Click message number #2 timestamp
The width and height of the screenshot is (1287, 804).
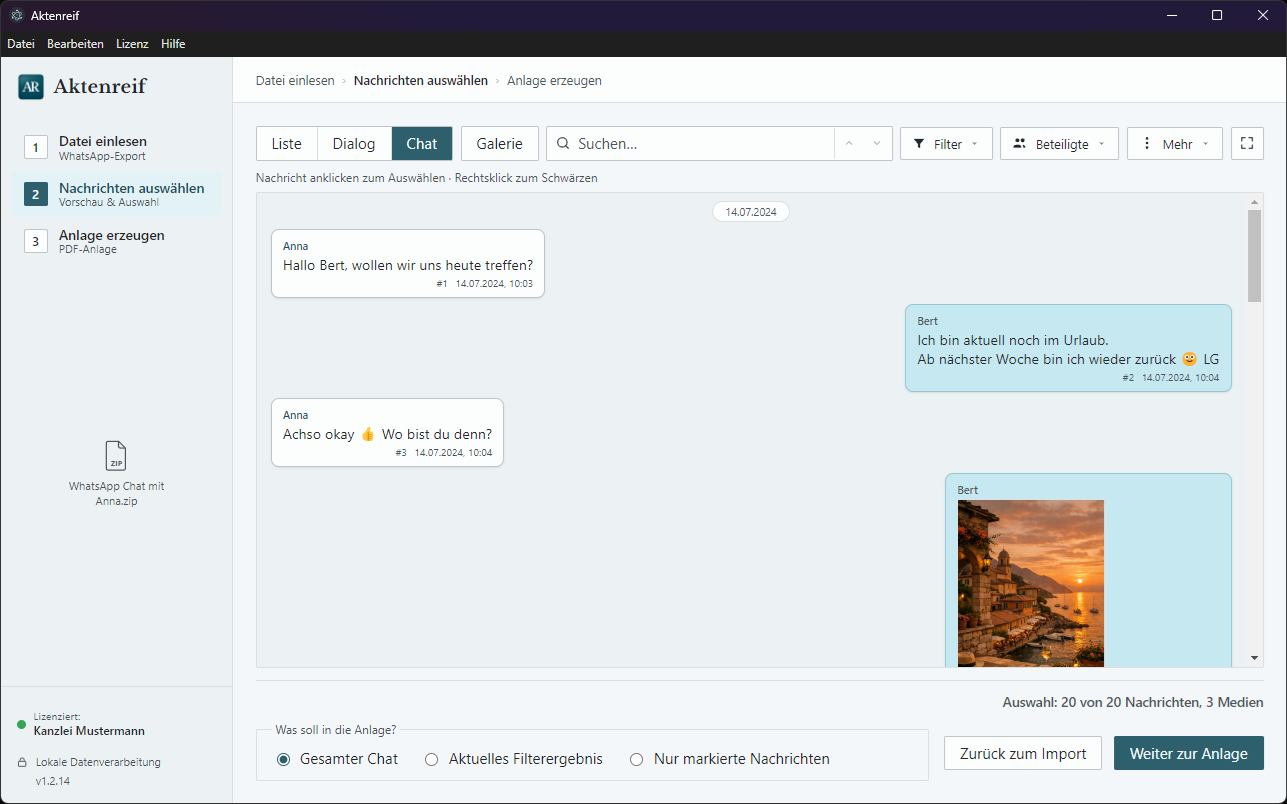pyautogui.click(x=1170, y=378)
